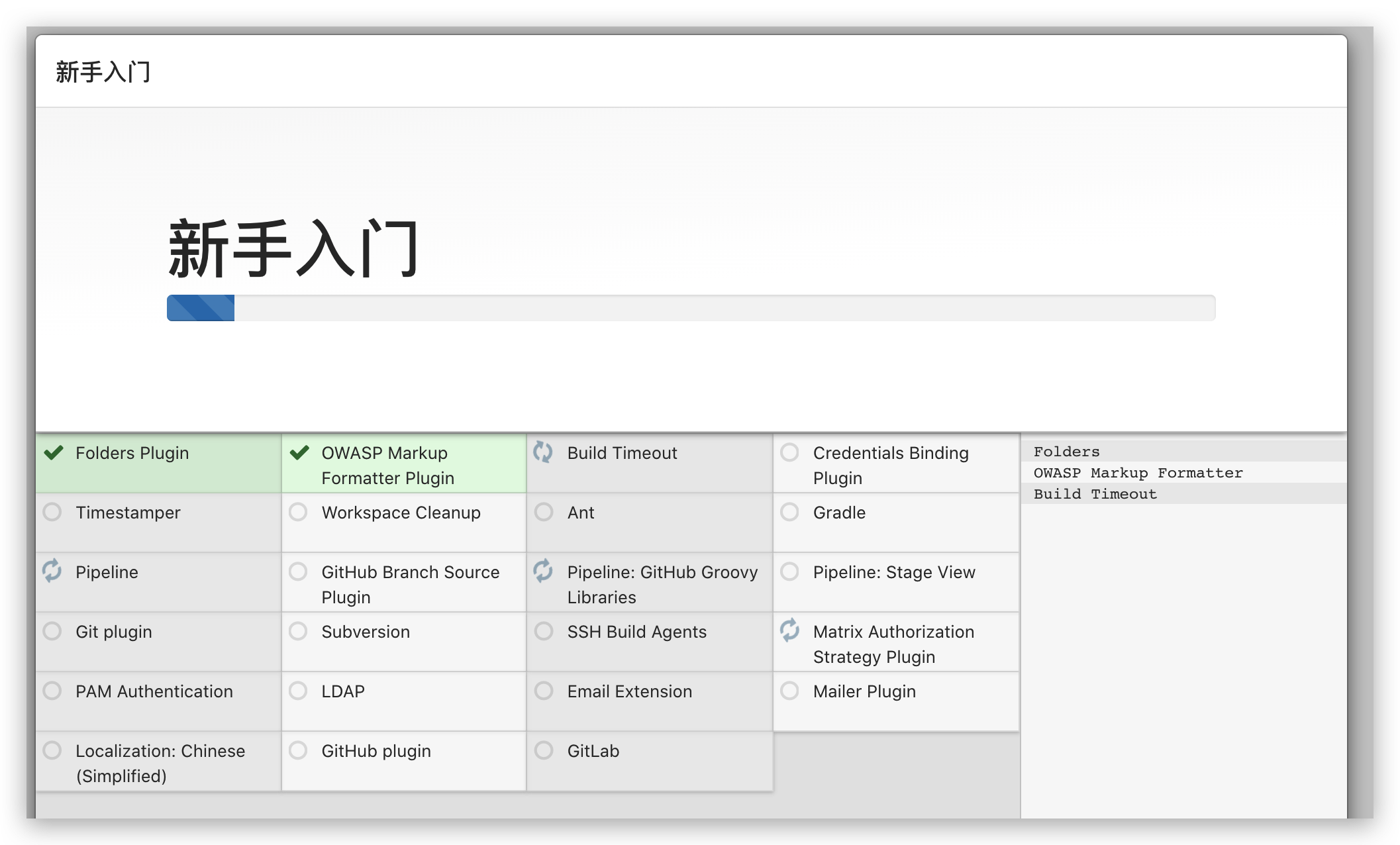
Task: Click the pending circle beside Subversion
Action: 298,631
